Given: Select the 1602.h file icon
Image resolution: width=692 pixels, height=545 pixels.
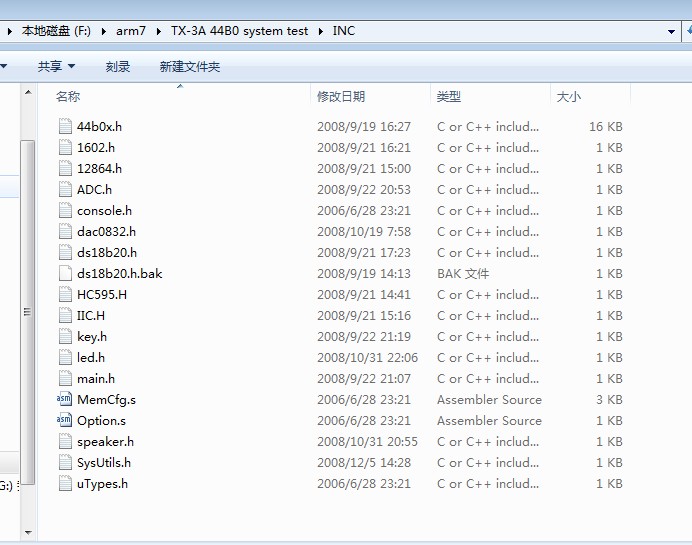Looking at the screenshot, I should pyautogui.click(x=65, y=147).
